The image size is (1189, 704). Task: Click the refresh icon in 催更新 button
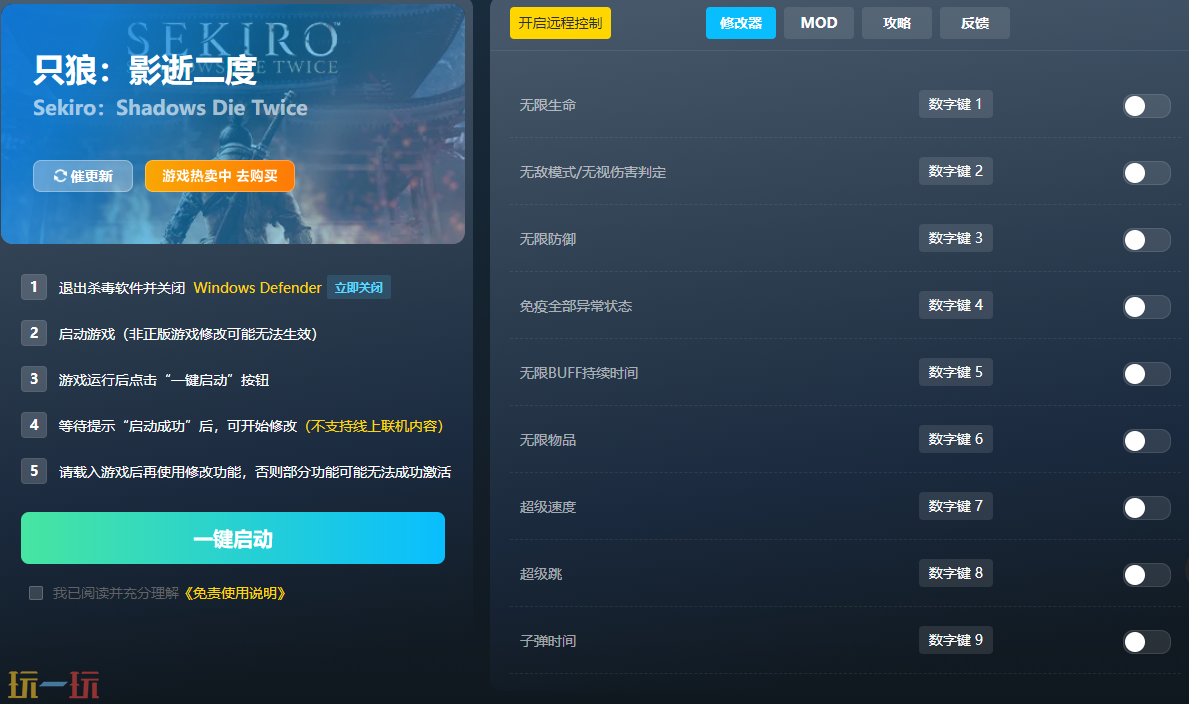[60, 176]
